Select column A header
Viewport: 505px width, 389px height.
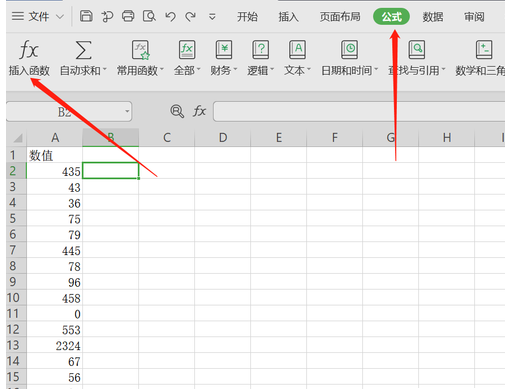tap(55, 138)
